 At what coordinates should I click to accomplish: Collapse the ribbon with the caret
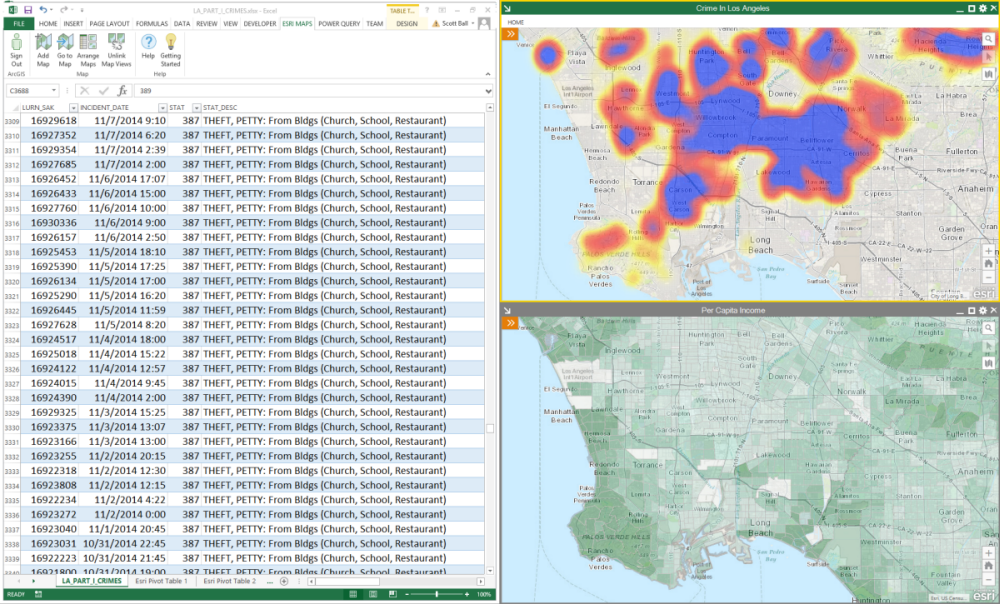(488, 74)
